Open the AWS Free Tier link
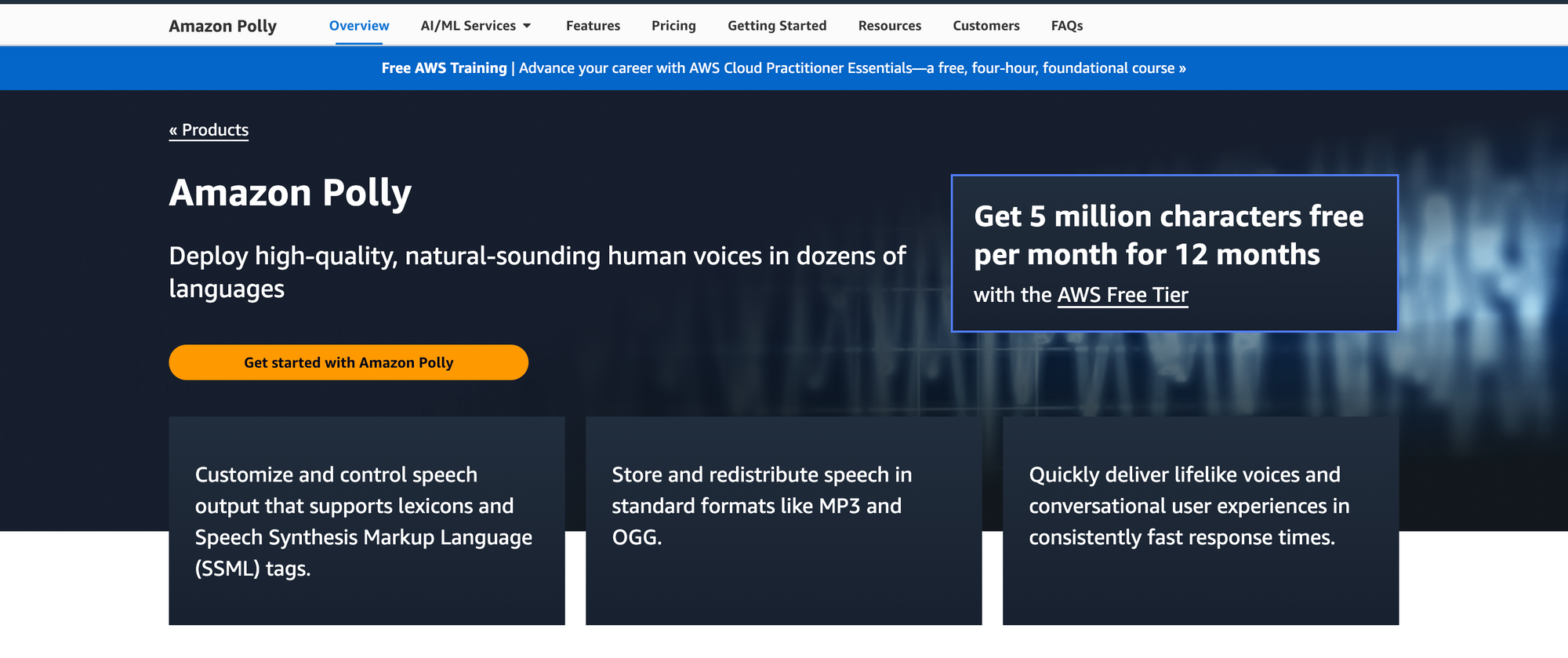The width and height of the screenshot is (1568, 658). tap(1123, 295)
